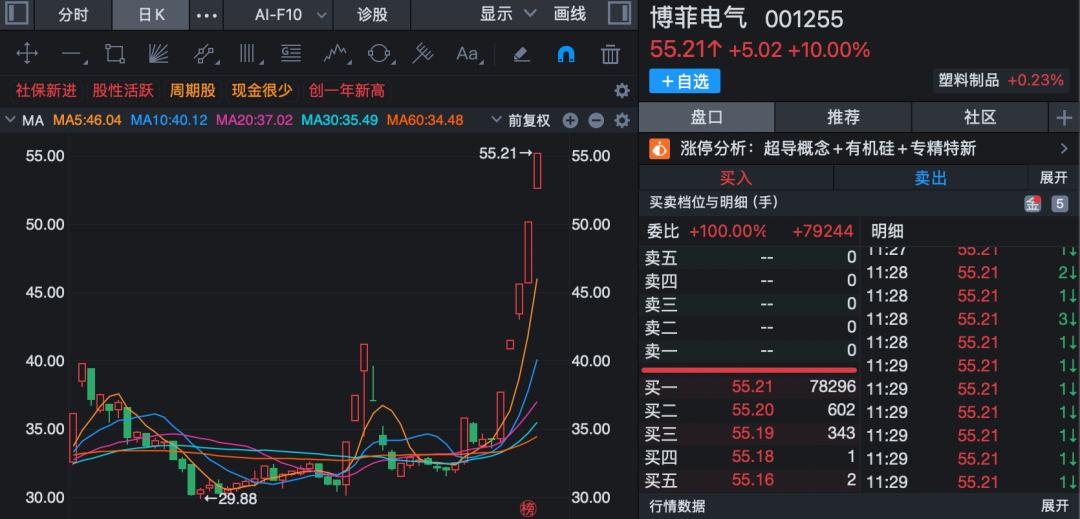1080x519 pixels.
Task: Click the eraser tool icon
Action: click(x=521, y=54)
